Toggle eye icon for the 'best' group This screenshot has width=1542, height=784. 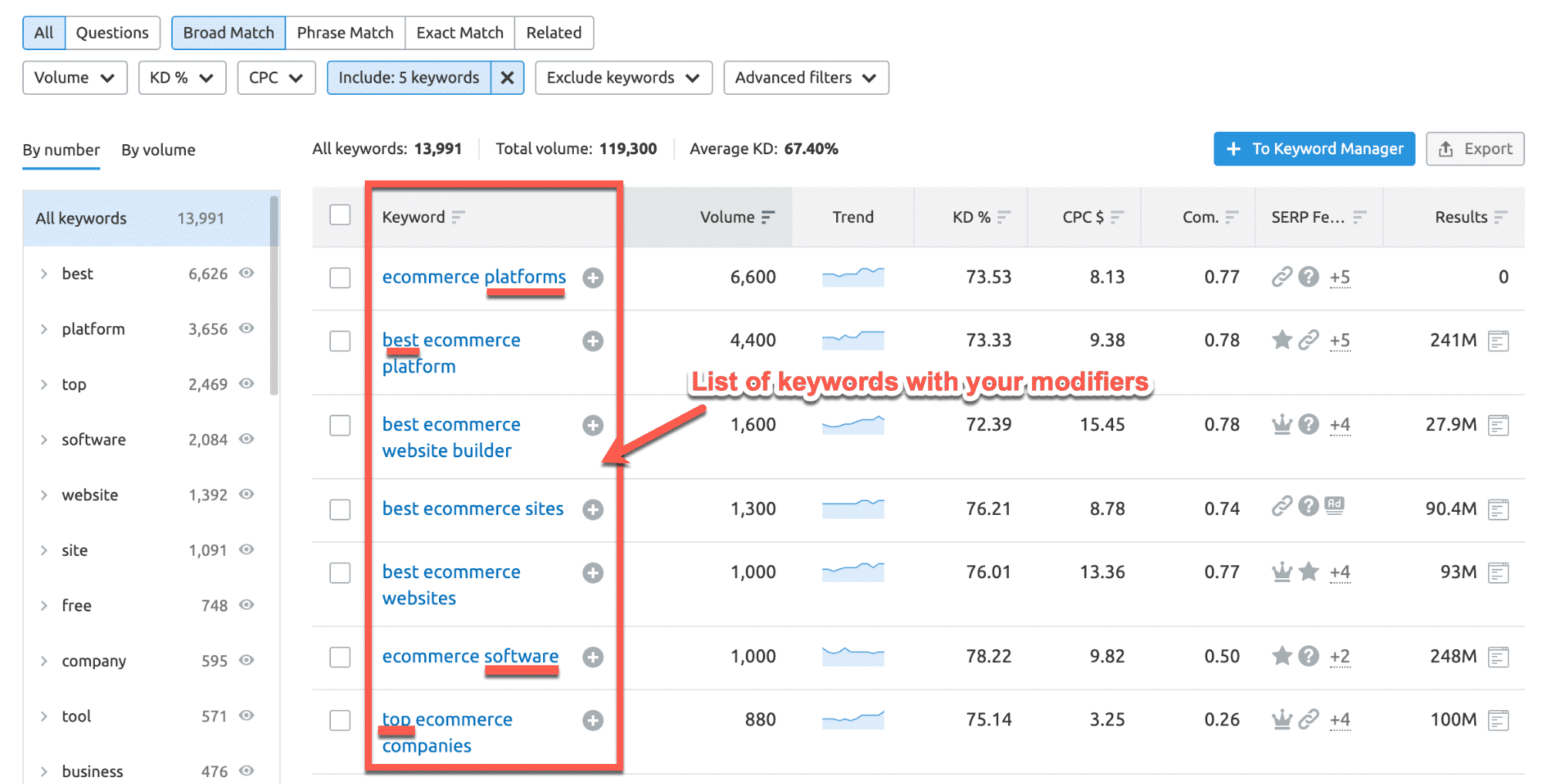[247, 273]
